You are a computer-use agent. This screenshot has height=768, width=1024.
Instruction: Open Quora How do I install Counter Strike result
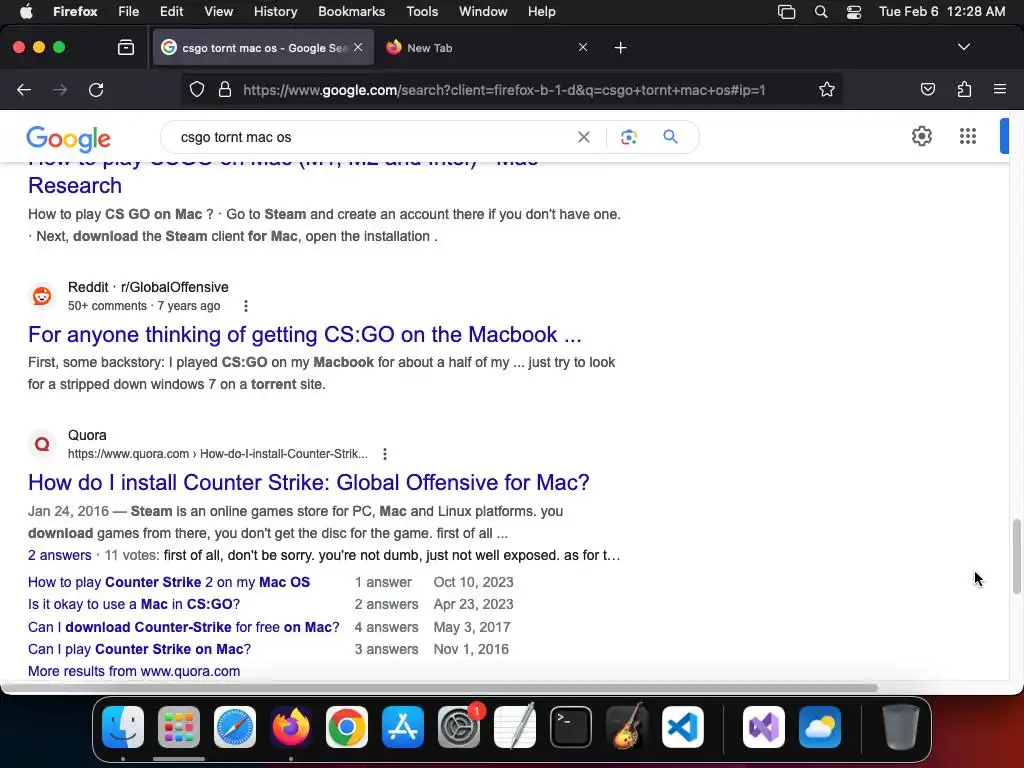(x=308, y=483)
